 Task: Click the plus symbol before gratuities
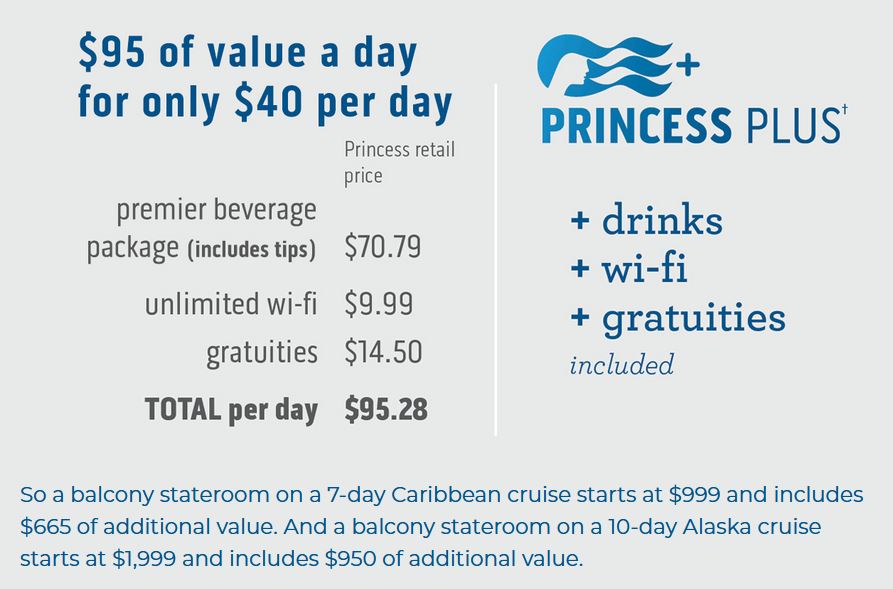580,317
